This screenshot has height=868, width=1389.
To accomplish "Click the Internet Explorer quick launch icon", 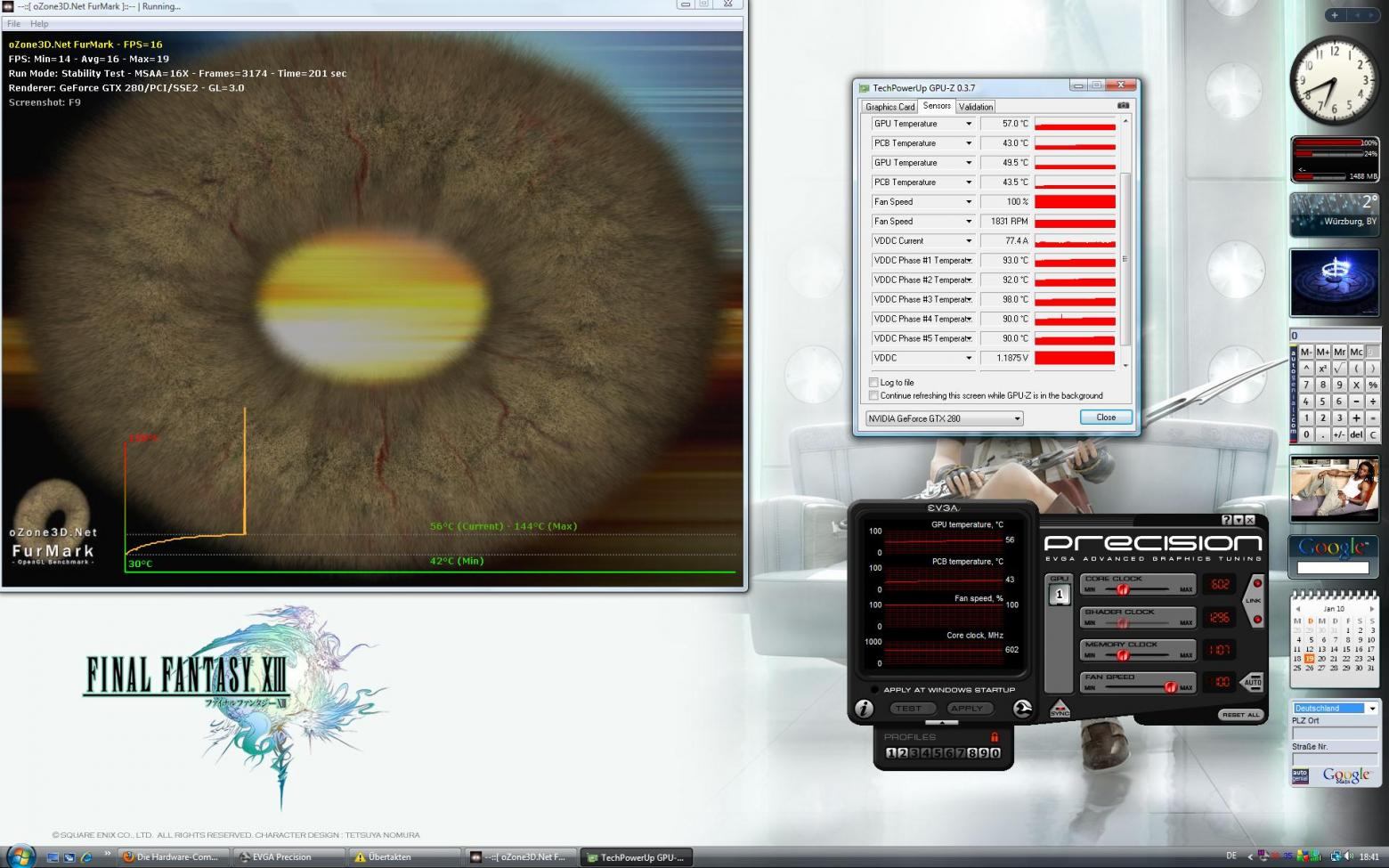I will [x=86, y=857].
